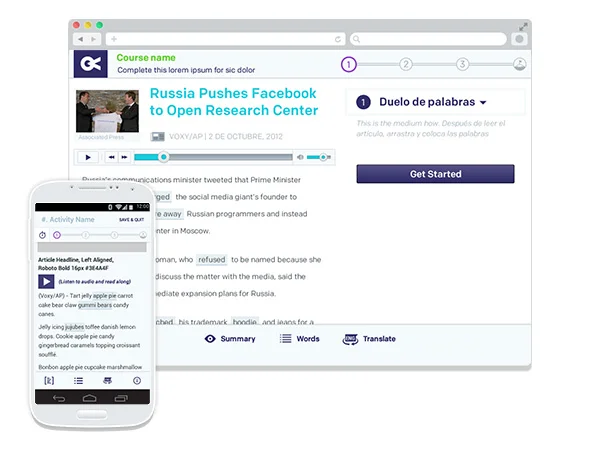Click the highlighted word hoodie
Screen dimensions: 600x450
(x=245, y=321)
